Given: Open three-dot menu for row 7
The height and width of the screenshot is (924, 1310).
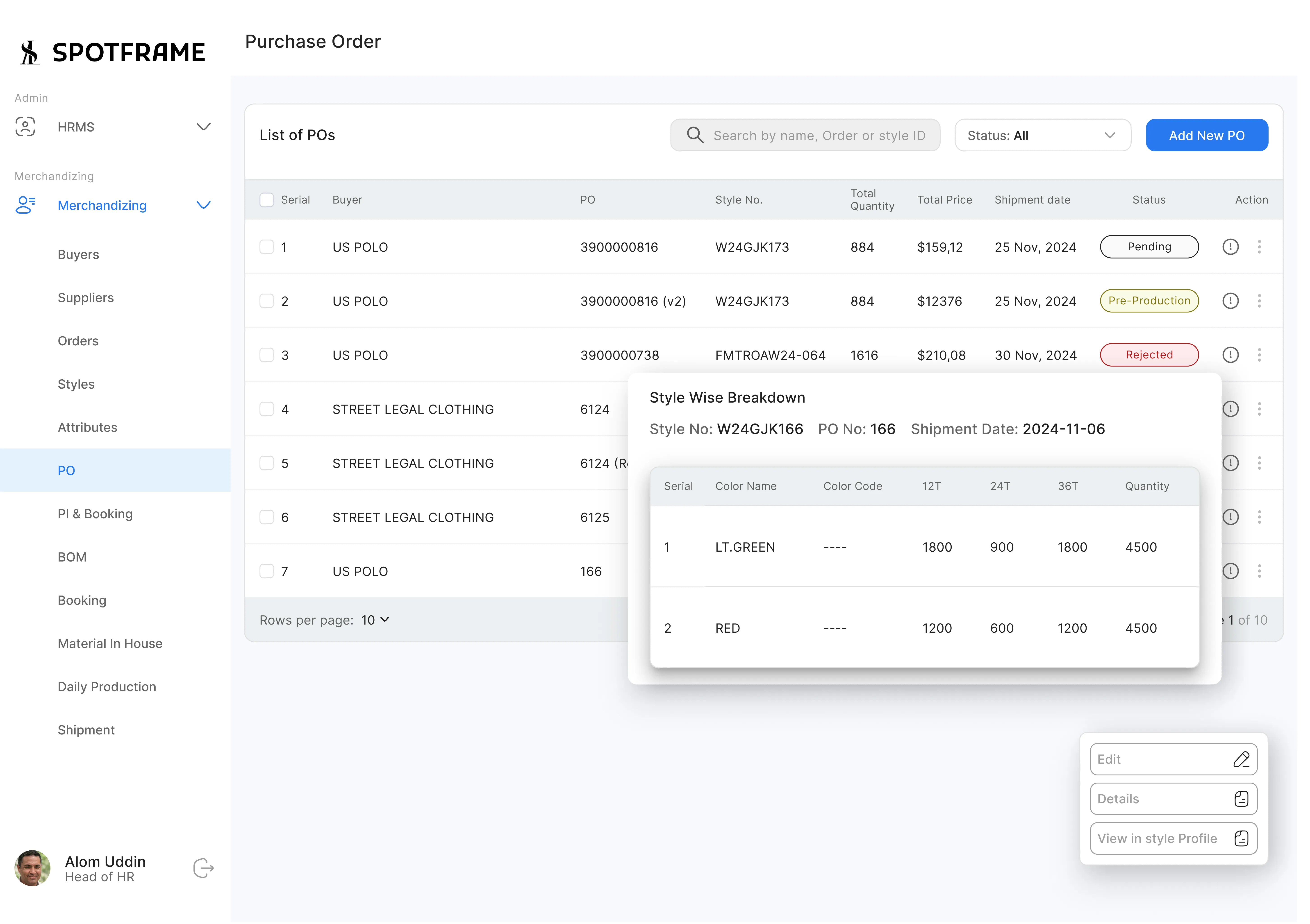Looking at the screenshot, I should [1259, 571].
